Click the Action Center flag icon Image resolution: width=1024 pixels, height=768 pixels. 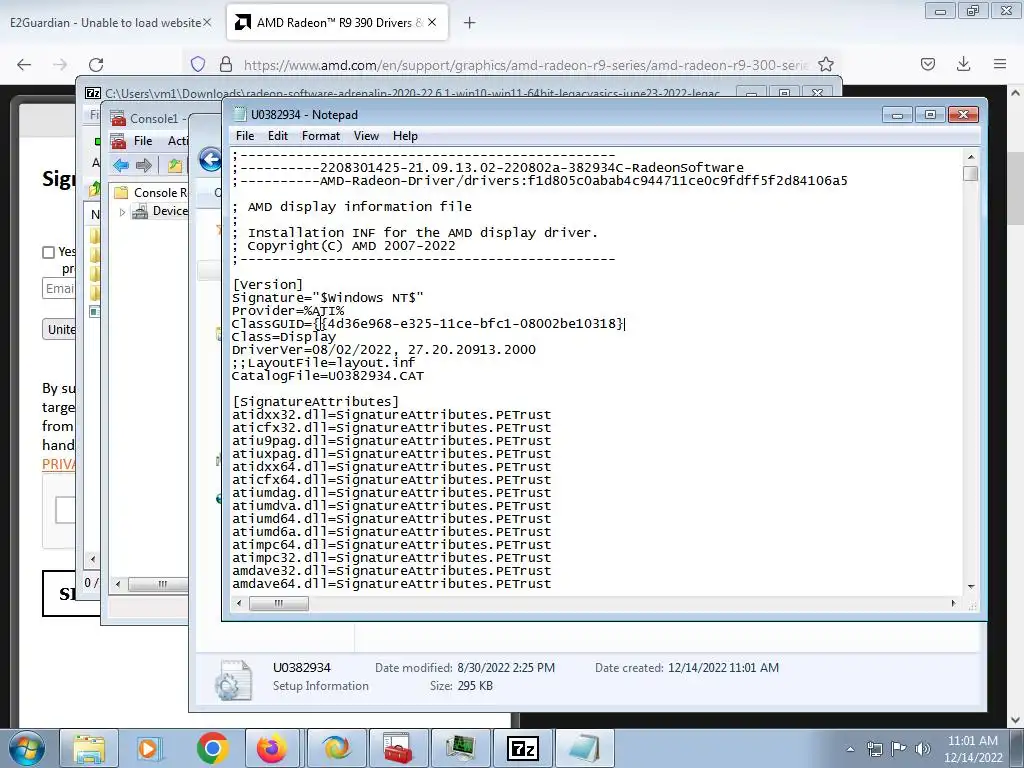pos(899,749)
